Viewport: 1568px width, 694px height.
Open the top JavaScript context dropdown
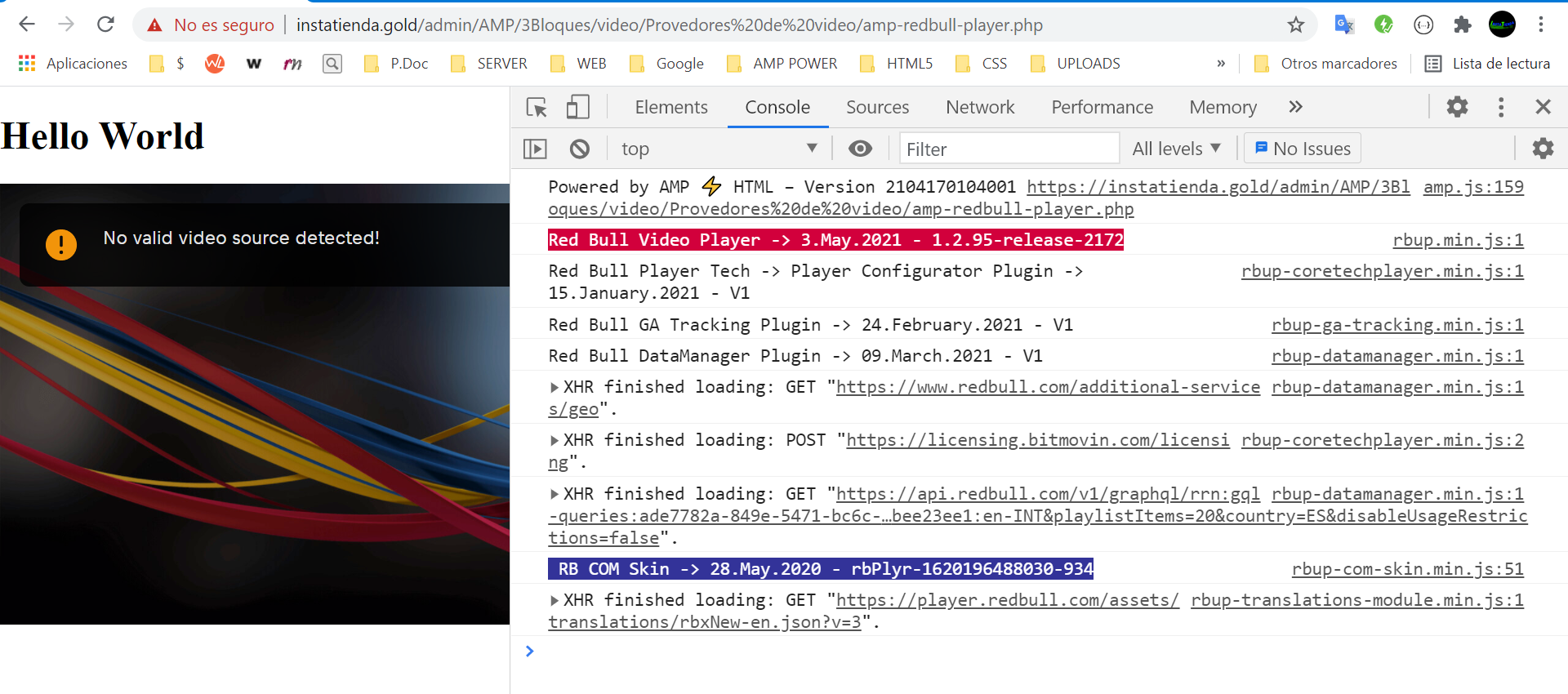coord(719,149)
